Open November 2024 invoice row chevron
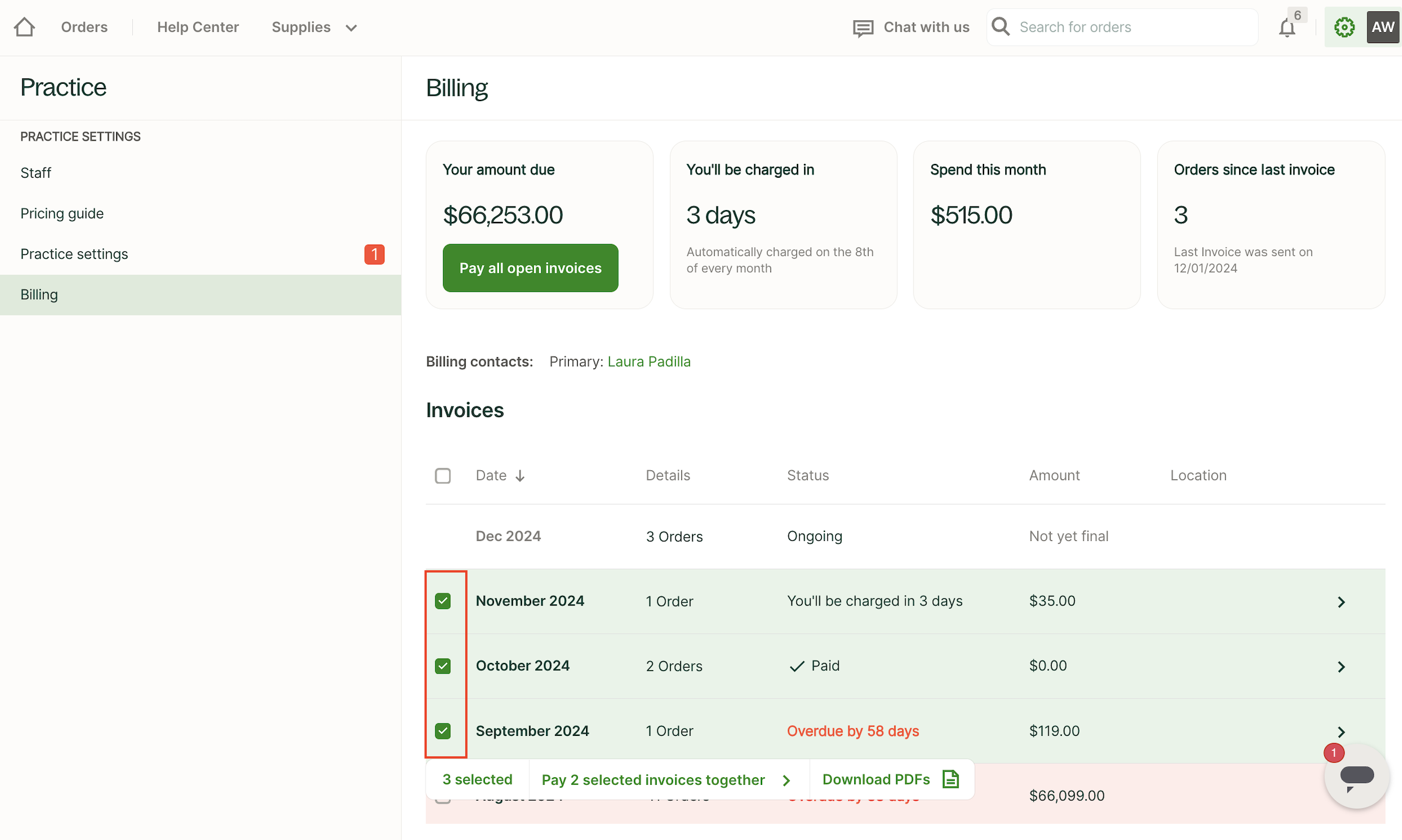 (1341, 602)
